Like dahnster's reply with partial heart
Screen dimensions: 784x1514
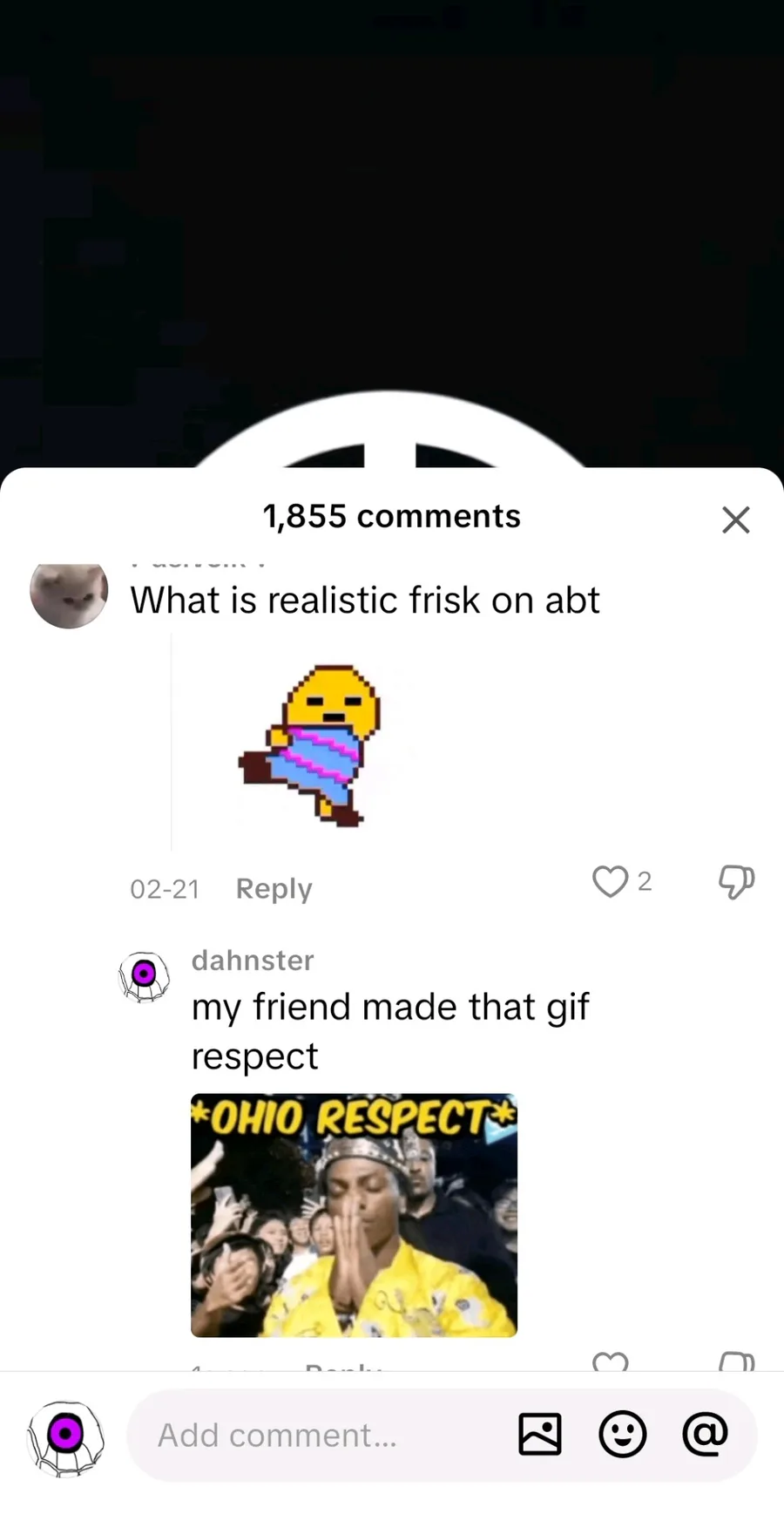click(610, 1361)
